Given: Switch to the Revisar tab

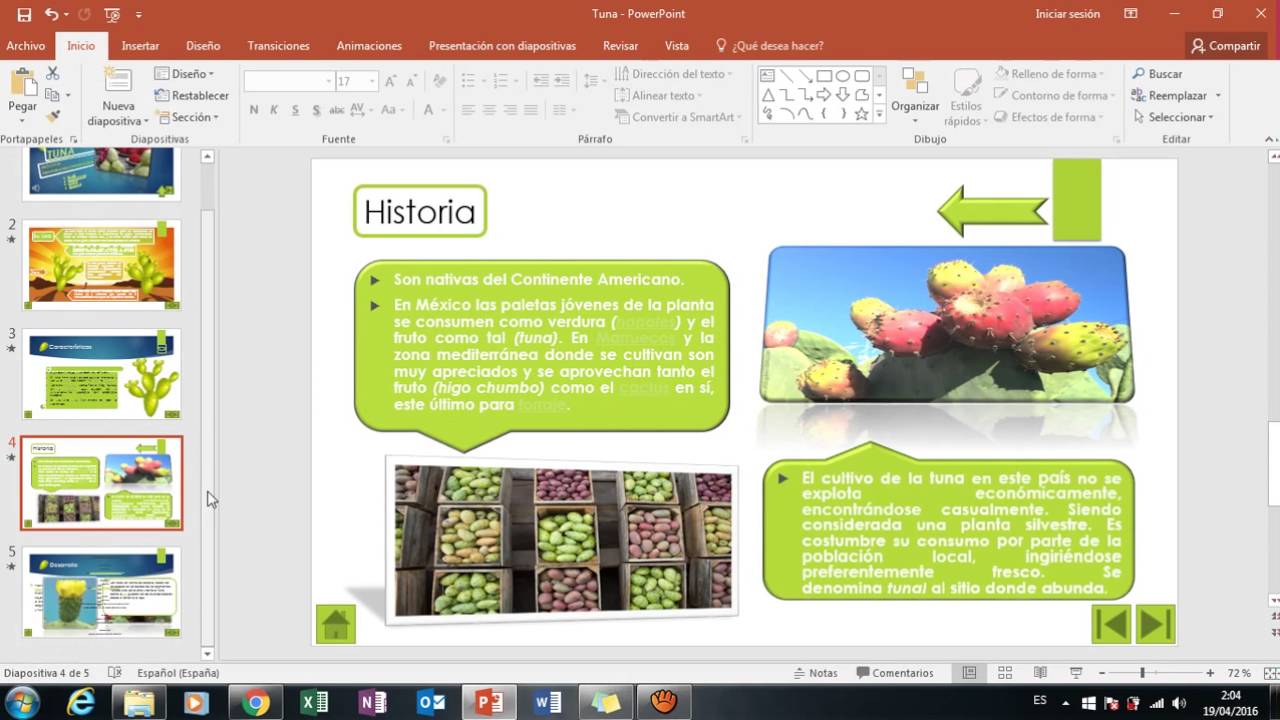Looking at the screenshot, I should click(620, 46).
